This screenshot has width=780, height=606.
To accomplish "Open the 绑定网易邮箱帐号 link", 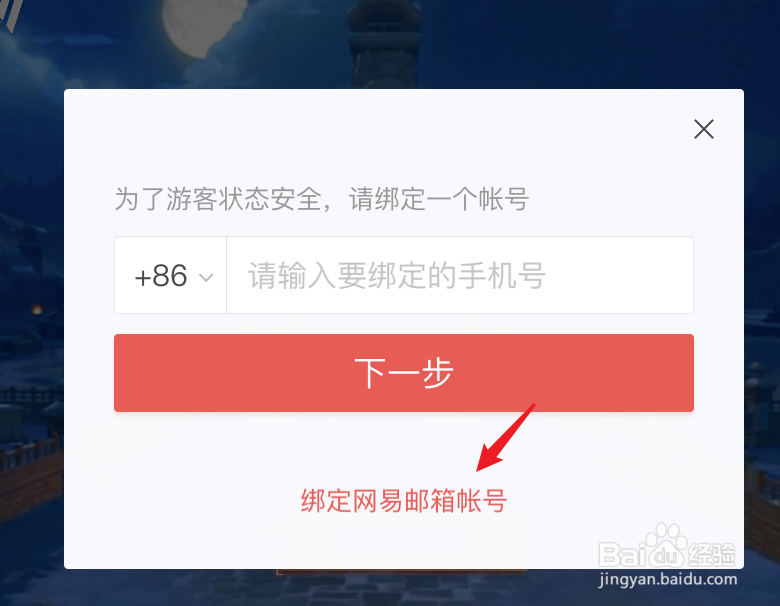I will 403,501.
